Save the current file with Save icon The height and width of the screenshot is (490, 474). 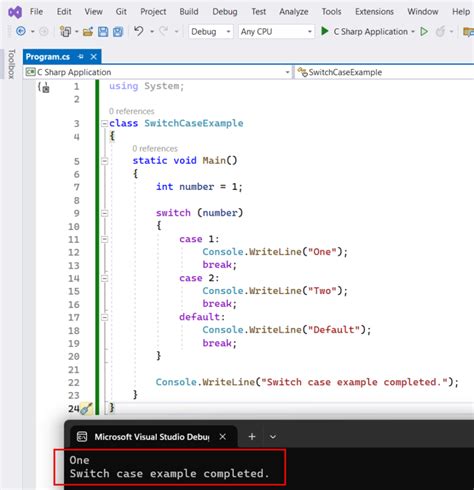(x=103, y=32)
